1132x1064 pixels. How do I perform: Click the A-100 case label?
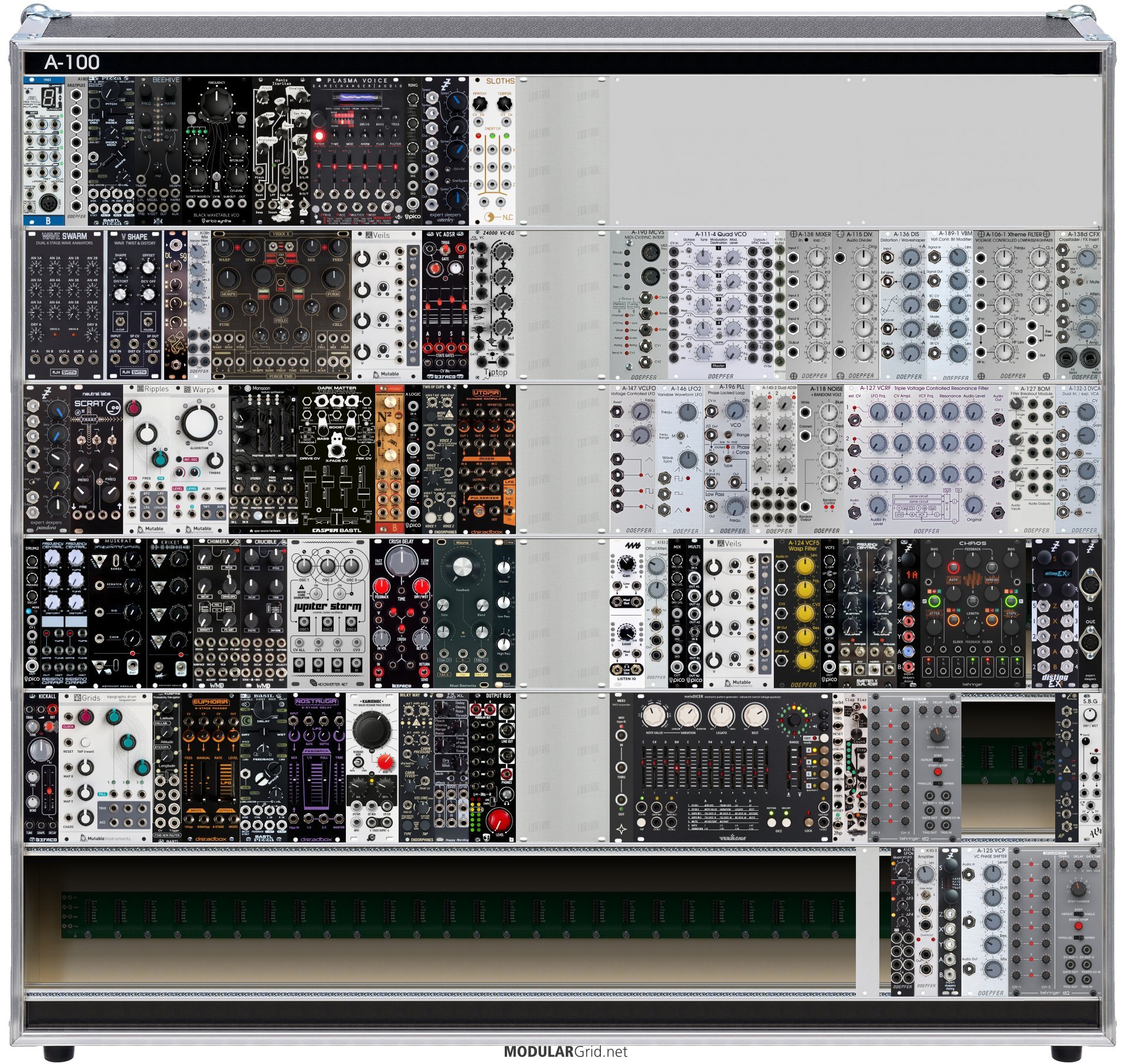[72, 62]
